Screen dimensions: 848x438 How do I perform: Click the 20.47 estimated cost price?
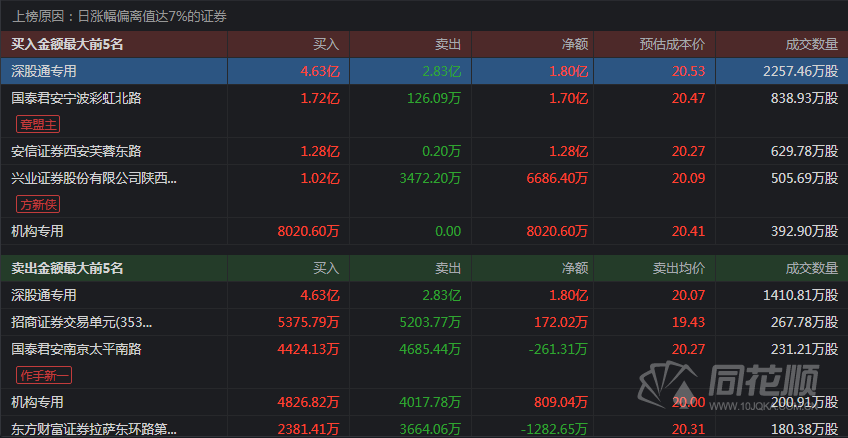coord(688,98)
